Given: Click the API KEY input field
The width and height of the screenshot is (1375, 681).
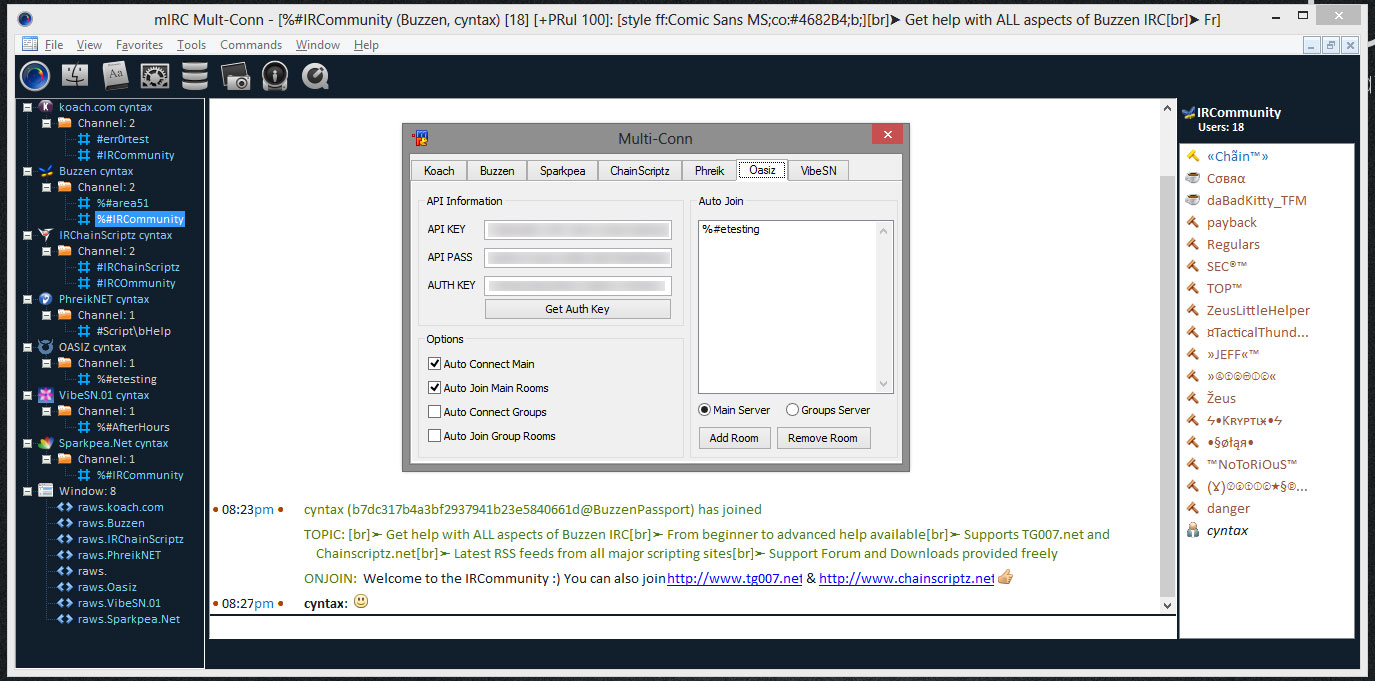Looking at the screenshot, I should tap(577, 229).
